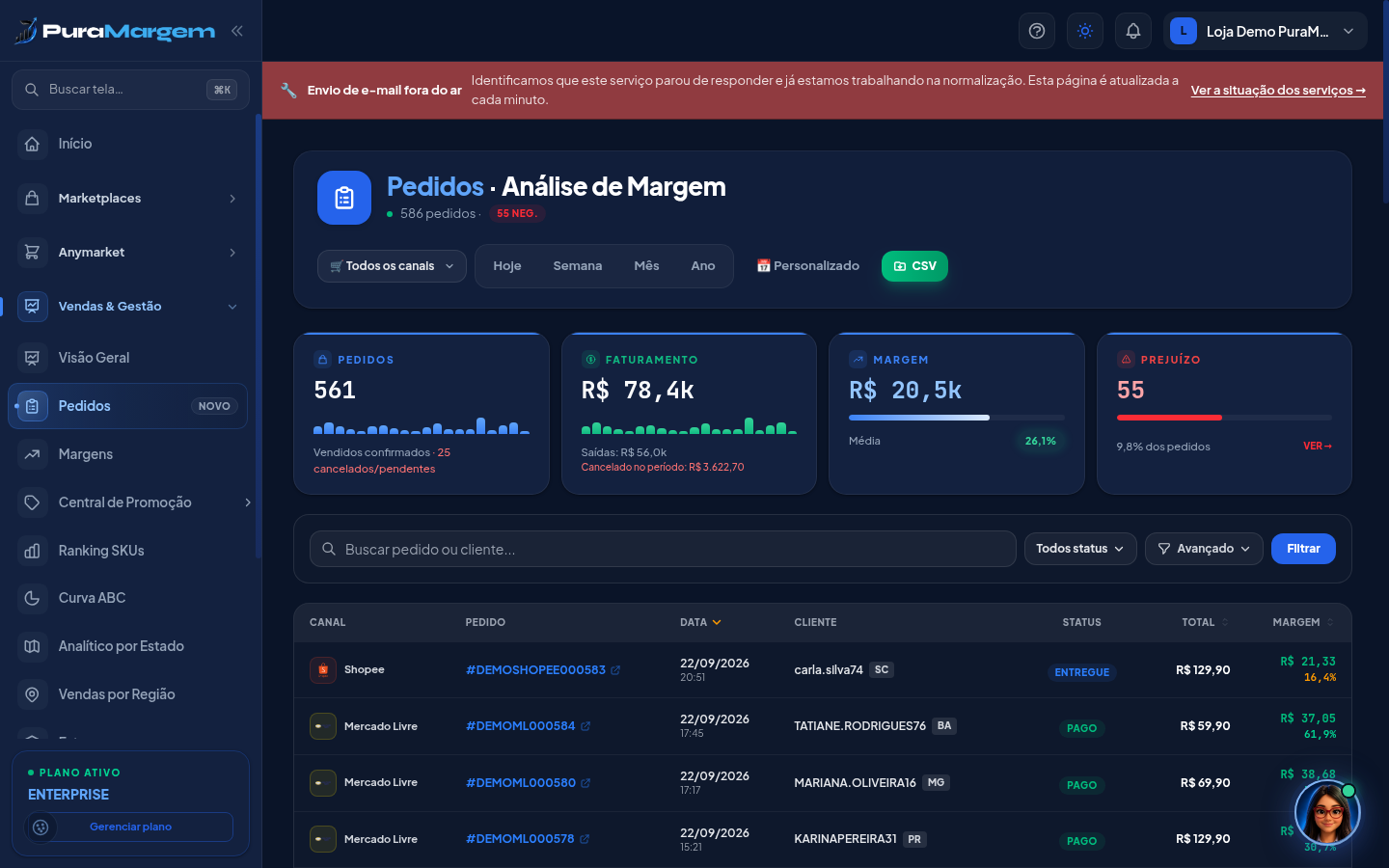This screenshot has width=1389, height=868.
Task: Collapse the Vendas & Gestão section
Action: (130, 306)
